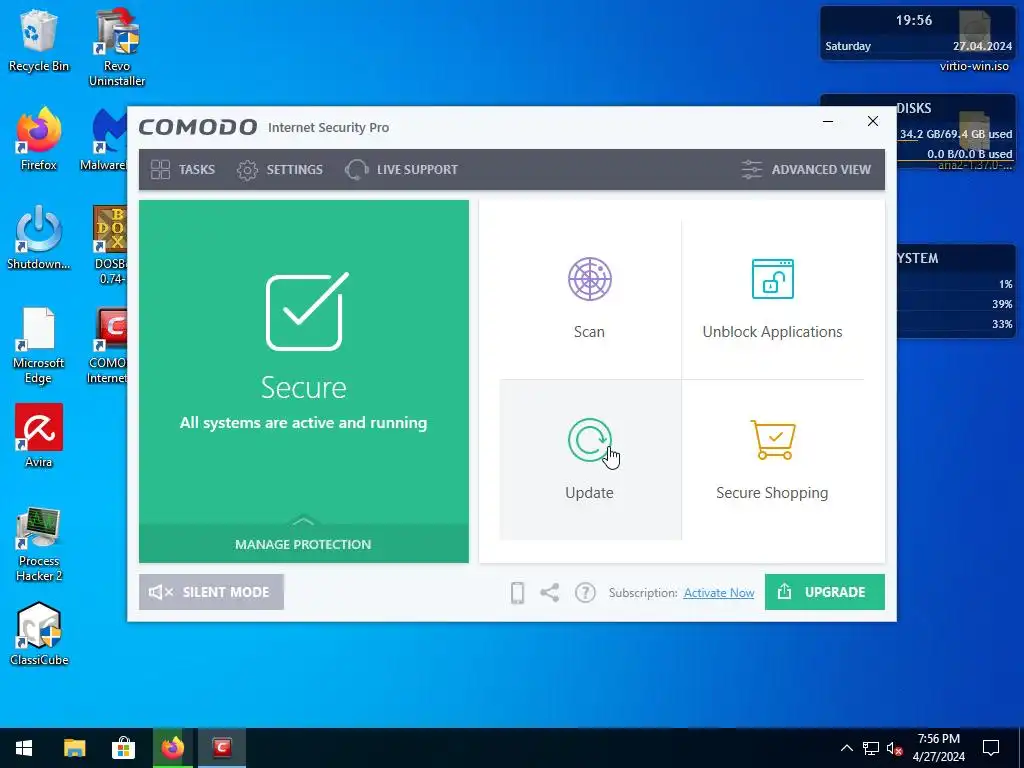This screenshot has height=768, width=1024.
Task: Launch Secure Shopping
Action: pyautogui.click(x=773, y=460)
